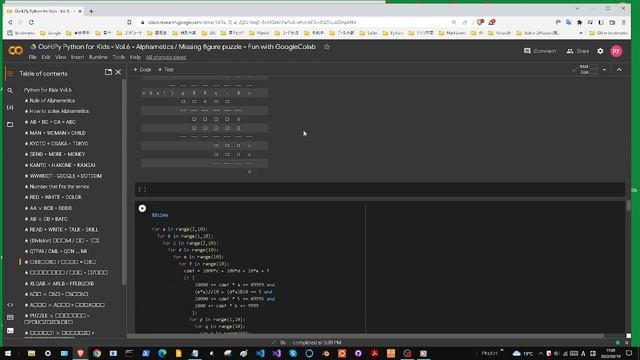Go to Rule of Alphametics section
The image size is (640, 360).
click(x=50, y=100)
